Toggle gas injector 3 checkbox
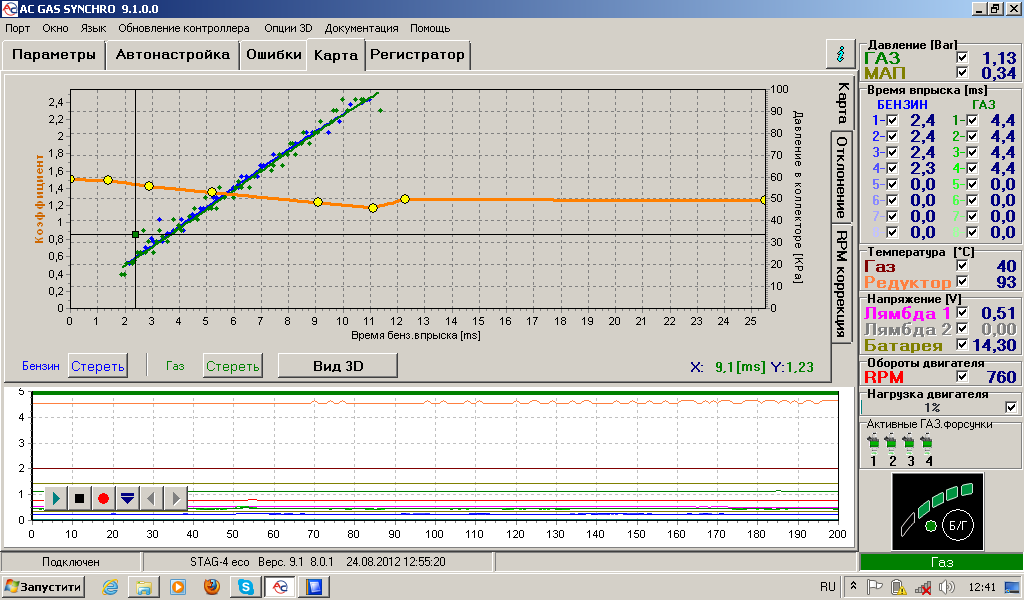Image resolution: width=1024 pixels, height=600 pixels. [x=972, y=152]
